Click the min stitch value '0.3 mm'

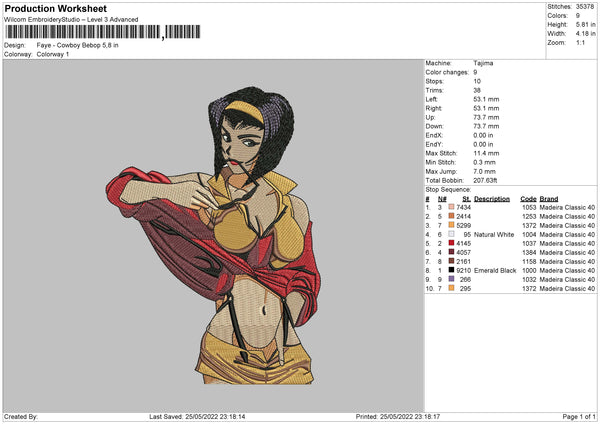(x=484, y=162)
